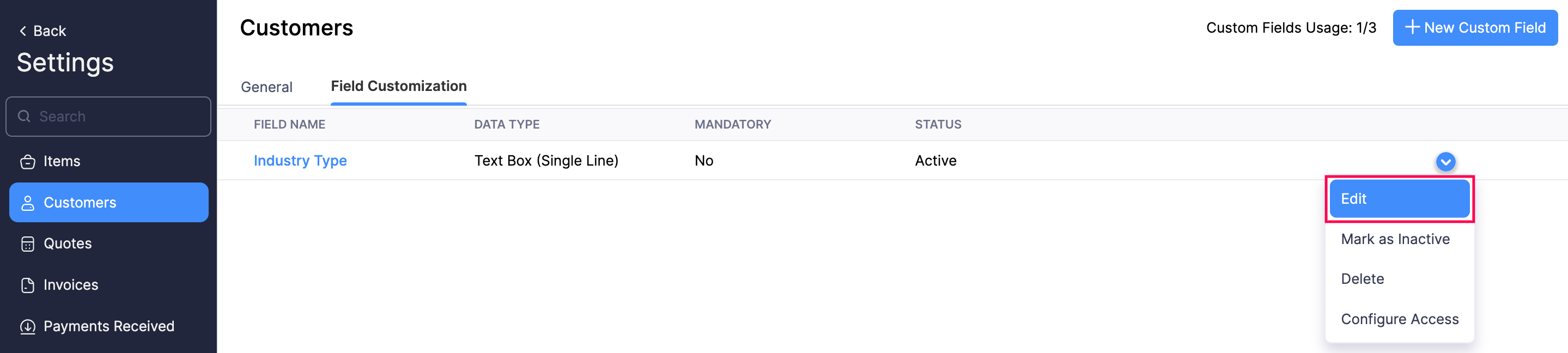Choose Delete from the dropdown menu
Screen dimensions: 1568x353
(x=1364, y=278)
